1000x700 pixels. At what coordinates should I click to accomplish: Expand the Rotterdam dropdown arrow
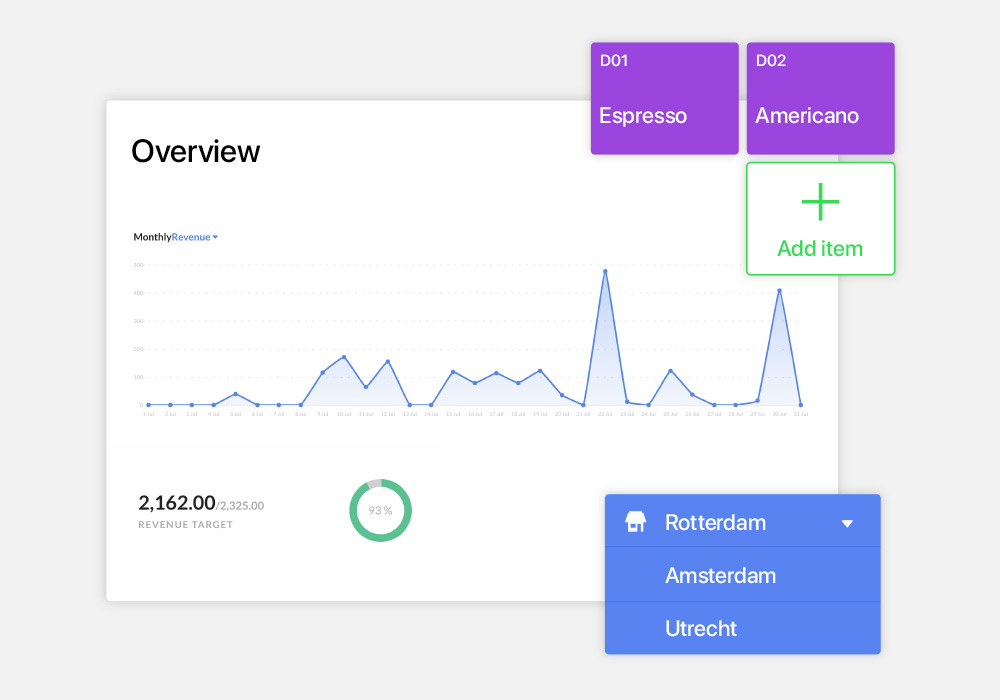847,523
